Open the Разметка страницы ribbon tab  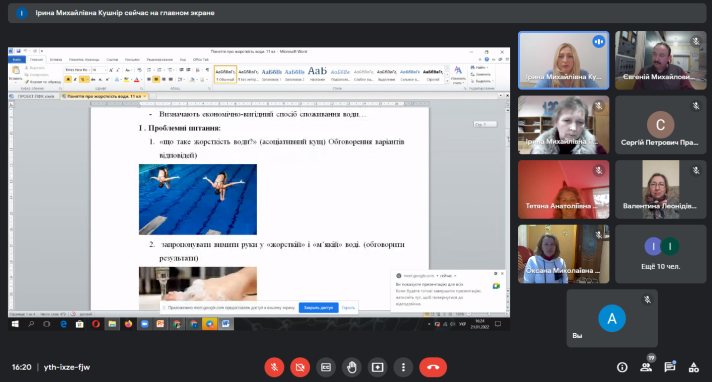coord(84,60)
